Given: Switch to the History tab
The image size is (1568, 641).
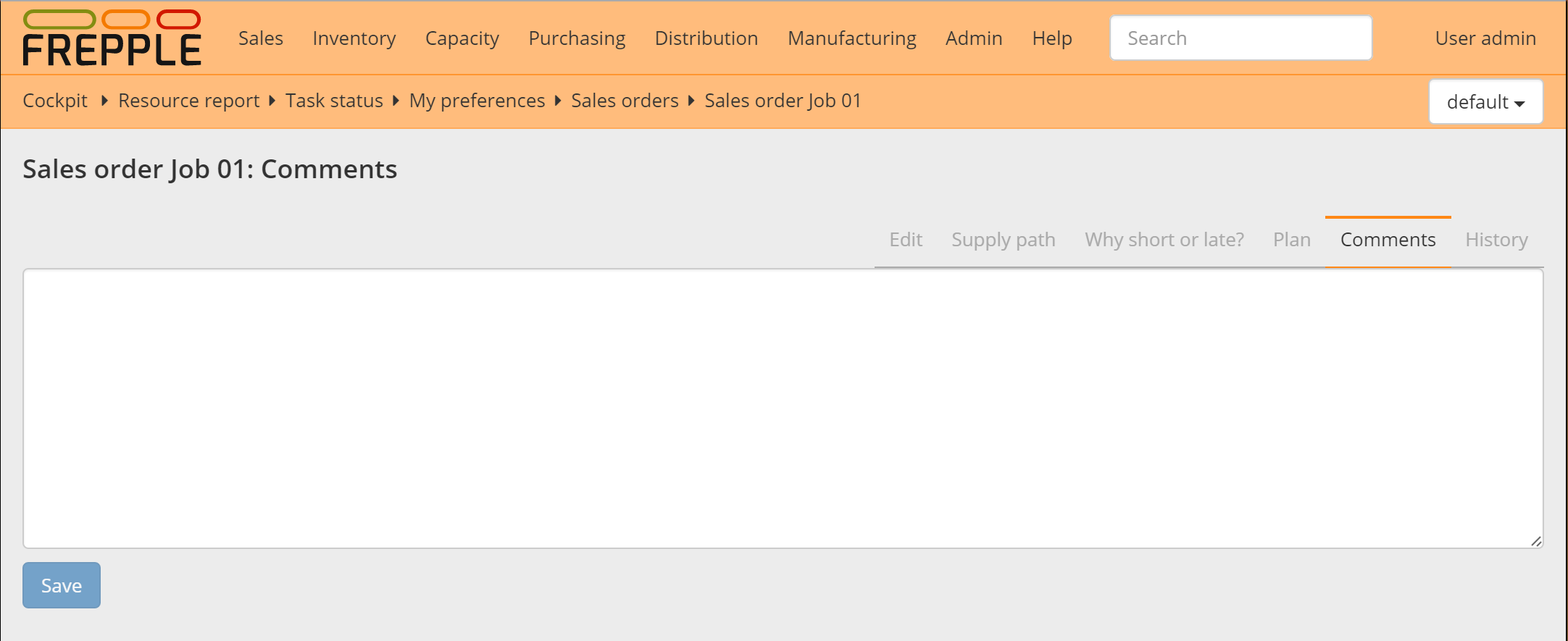Looking at the screenshot, I should 1496,240.
